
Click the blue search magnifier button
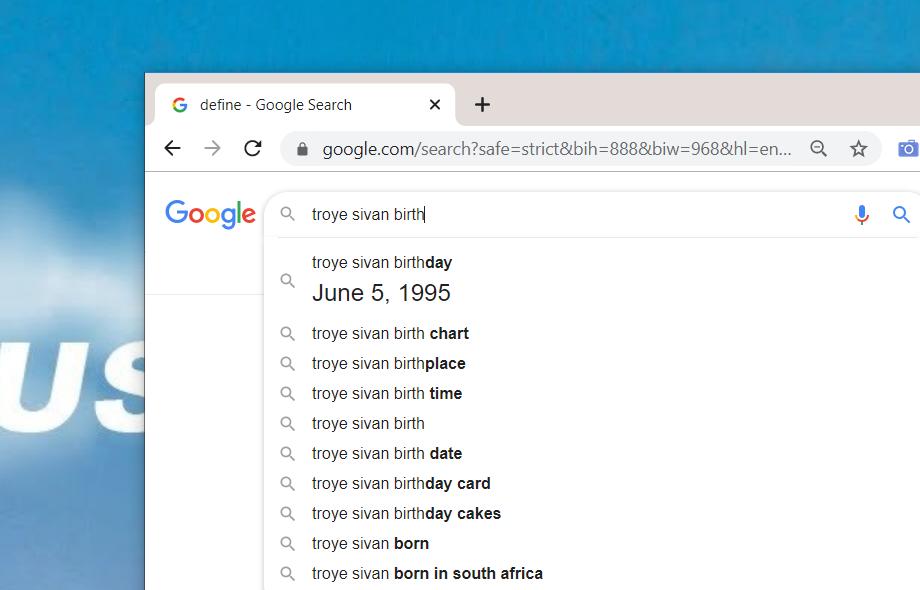pyautogui.click(x=901, y=215)
